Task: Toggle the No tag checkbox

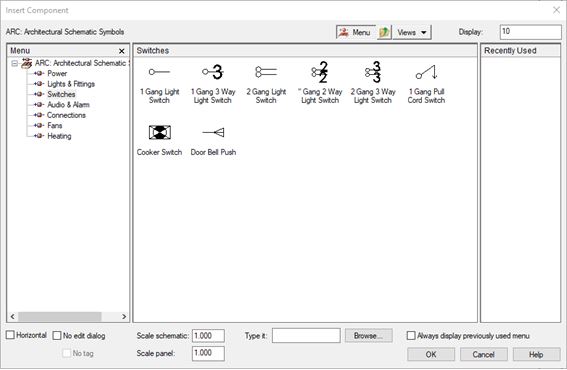Action: (x=67, y=353)
